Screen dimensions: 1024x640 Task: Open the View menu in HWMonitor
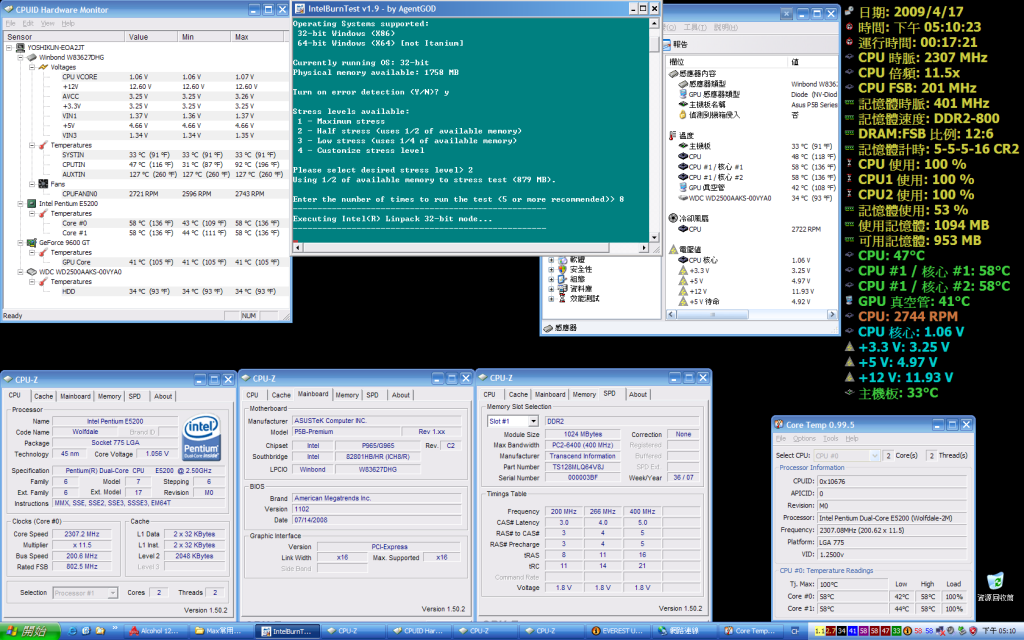(x=48, y=24)
